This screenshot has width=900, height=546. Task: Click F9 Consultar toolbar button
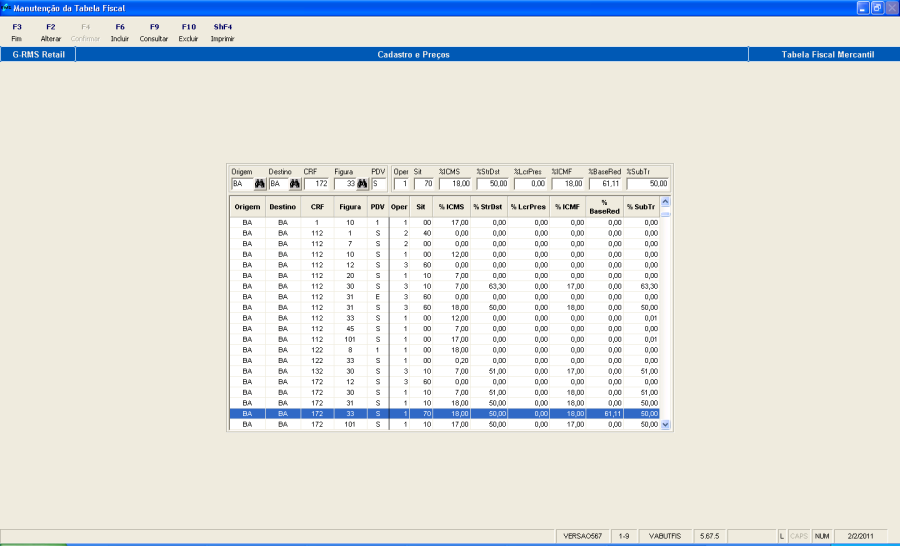(x=154, y=33)
